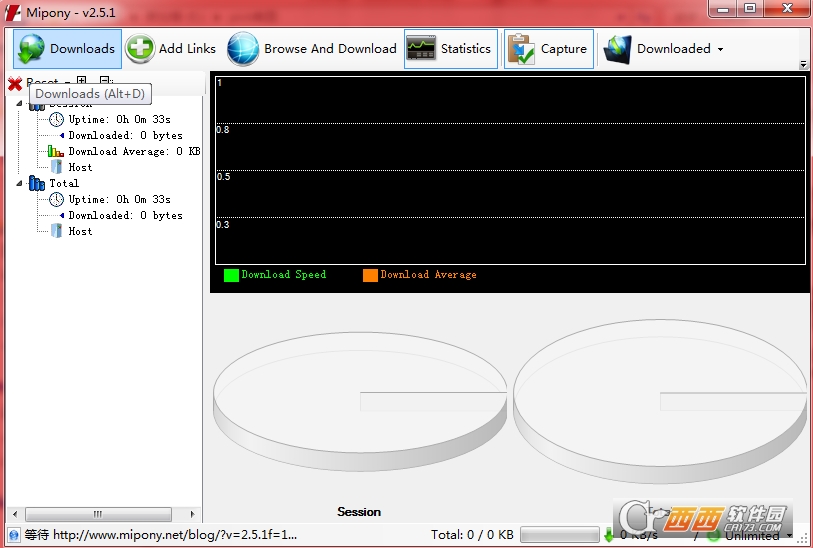Click the status bar progress bar
The width and height of the screenshot is (813, 548).
coord(559,535)
